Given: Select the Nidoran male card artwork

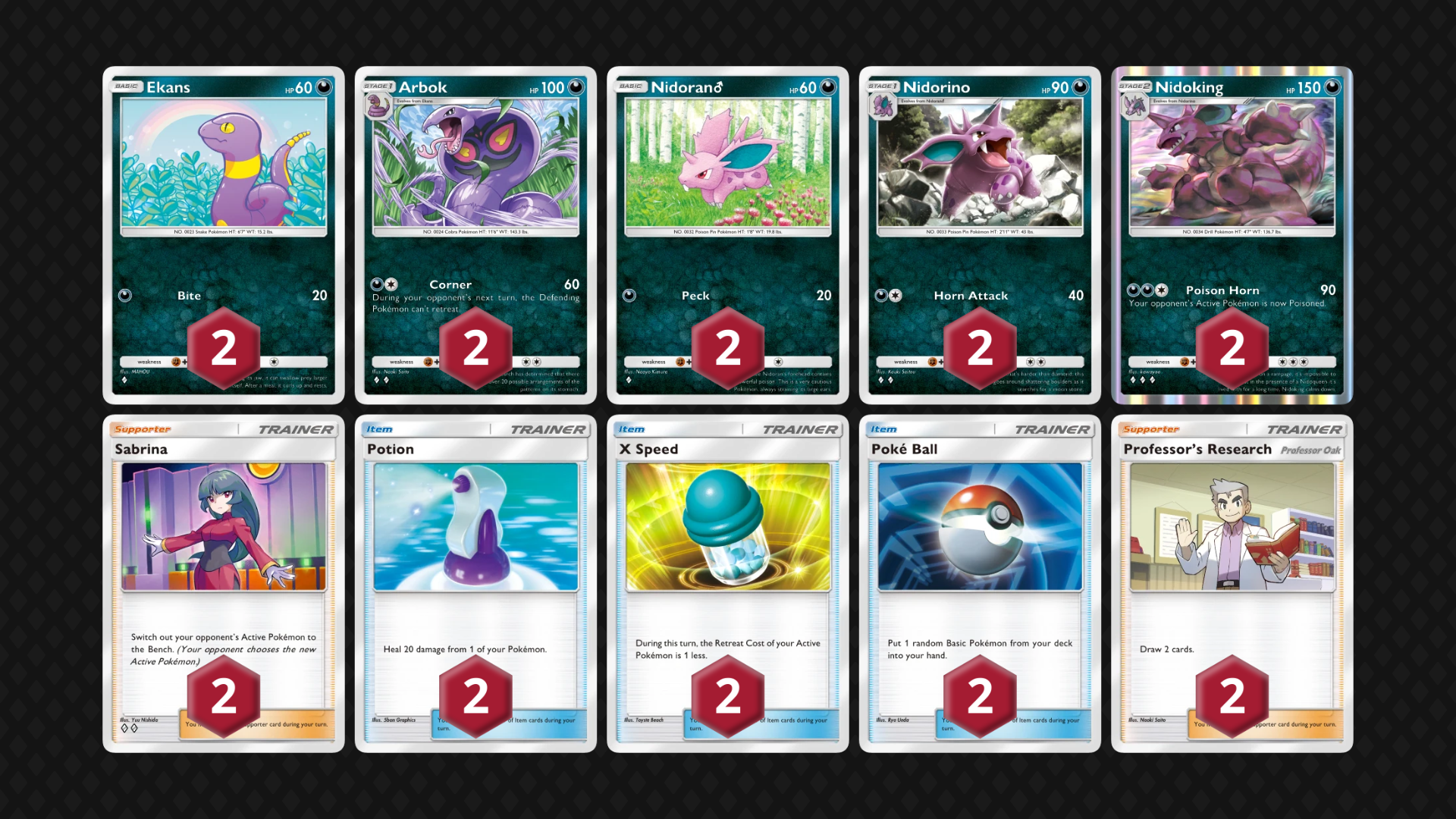Looking at the screenshot, I should point(728,162).
